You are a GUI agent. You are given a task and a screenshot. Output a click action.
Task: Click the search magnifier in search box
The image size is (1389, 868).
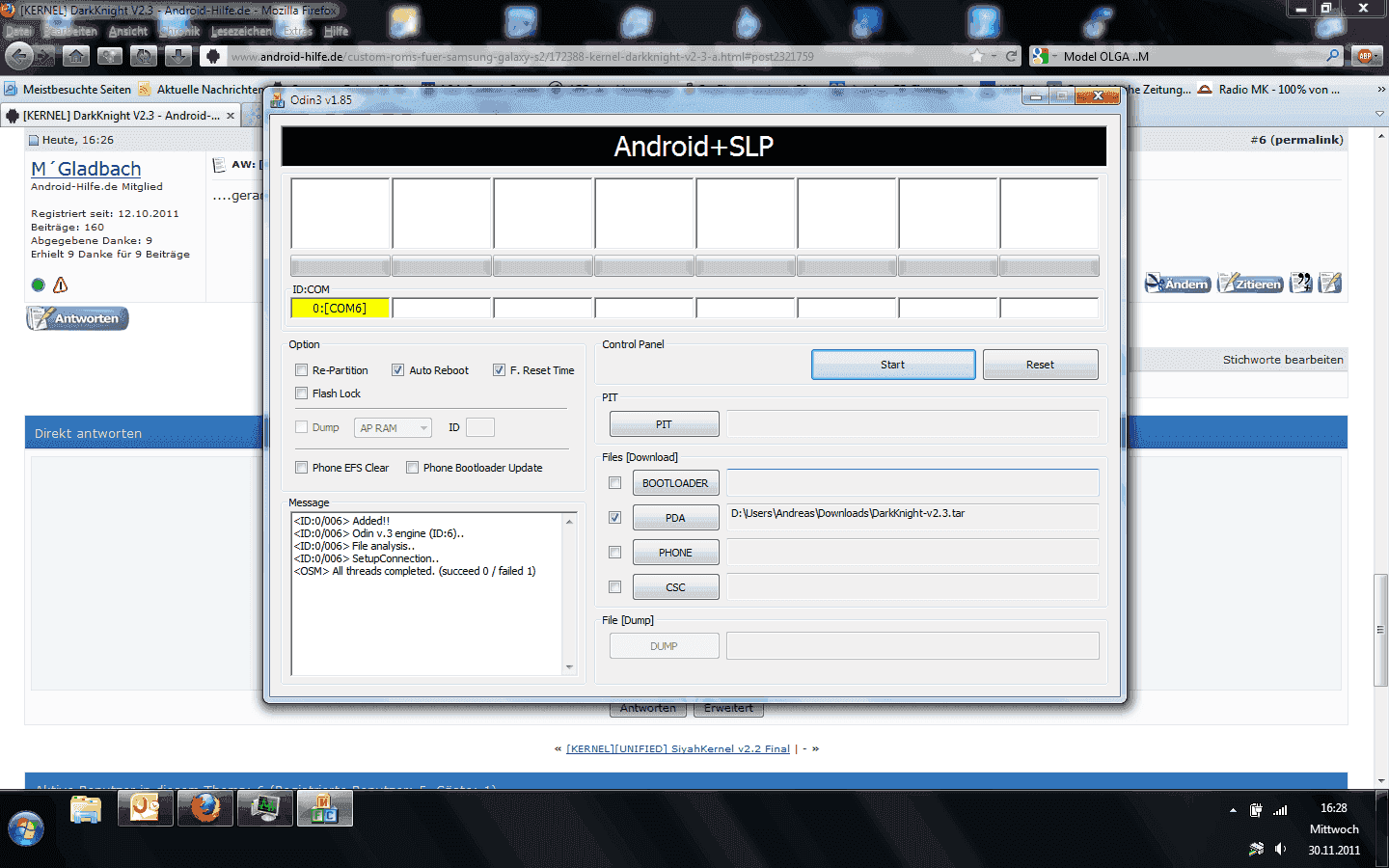click(x=1333, y=56)
